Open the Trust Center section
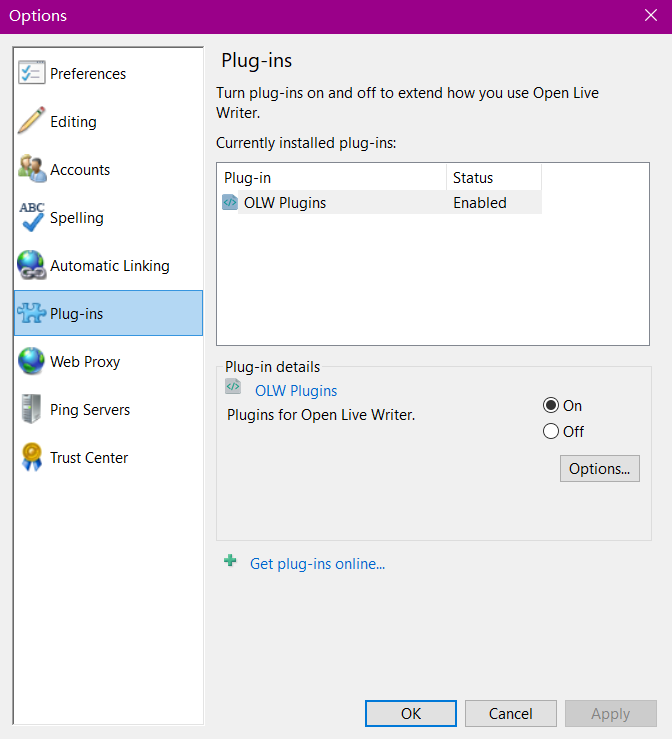Screen dimensions: 672x739 tap(109, 458)
